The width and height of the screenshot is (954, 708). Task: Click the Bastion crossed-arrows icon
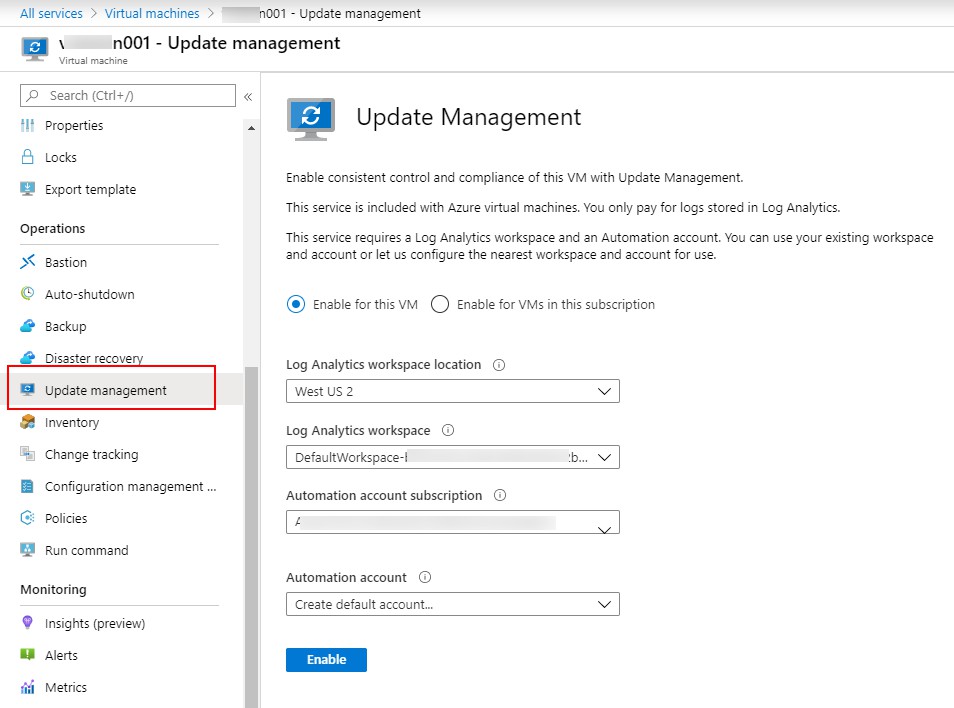tap(27, 262)
